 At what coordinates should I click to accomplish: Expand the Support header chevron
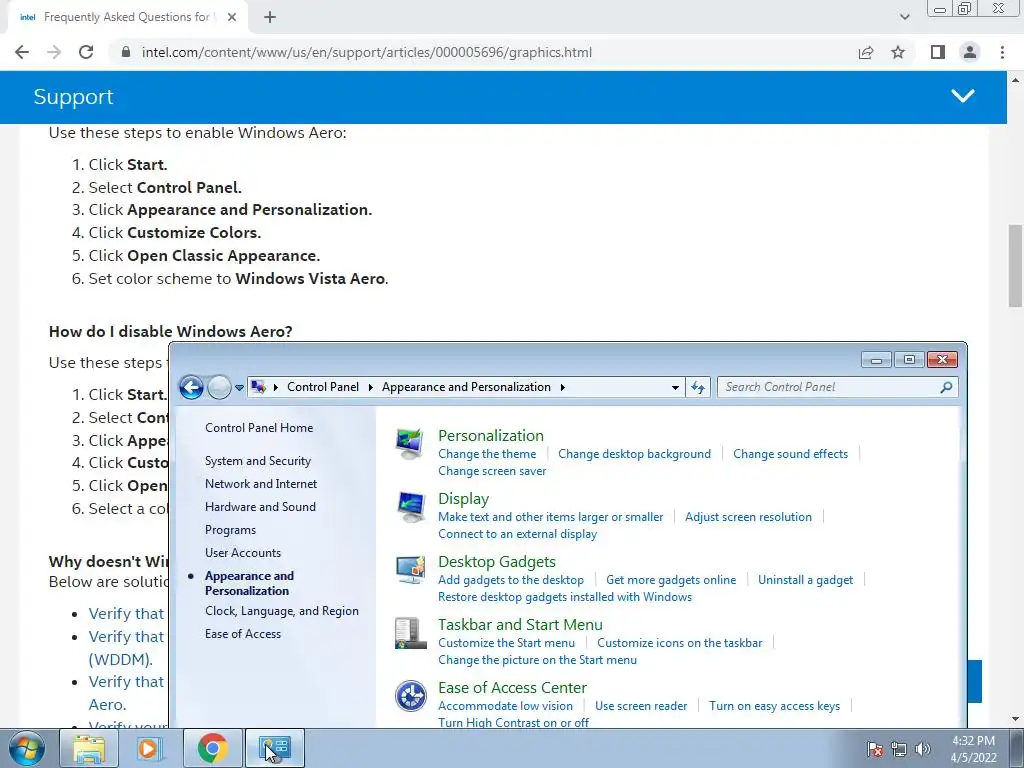pos(963,96)
